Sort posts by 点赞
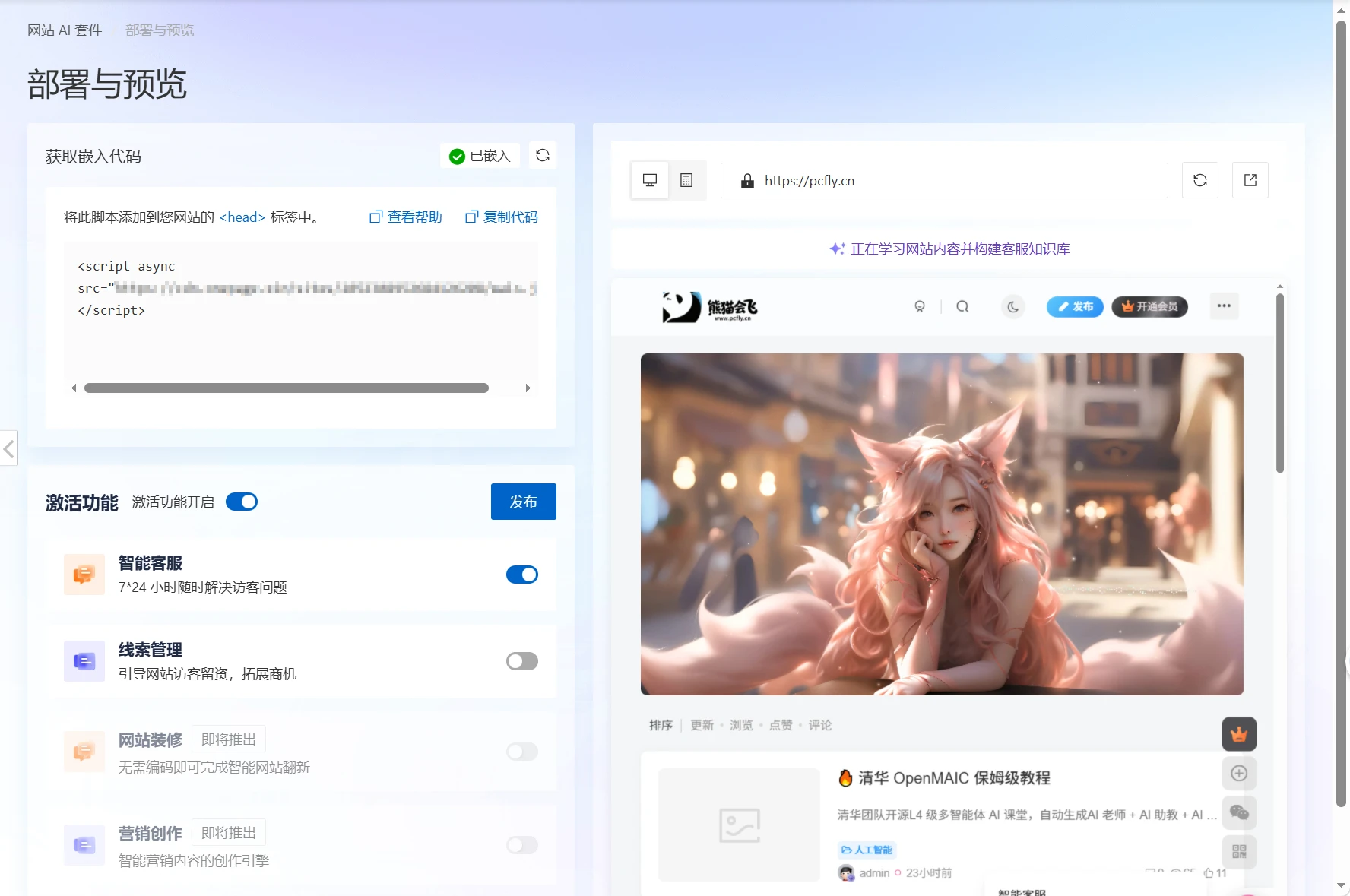Screen dimensions: 1350x896 tap(781, 725)
